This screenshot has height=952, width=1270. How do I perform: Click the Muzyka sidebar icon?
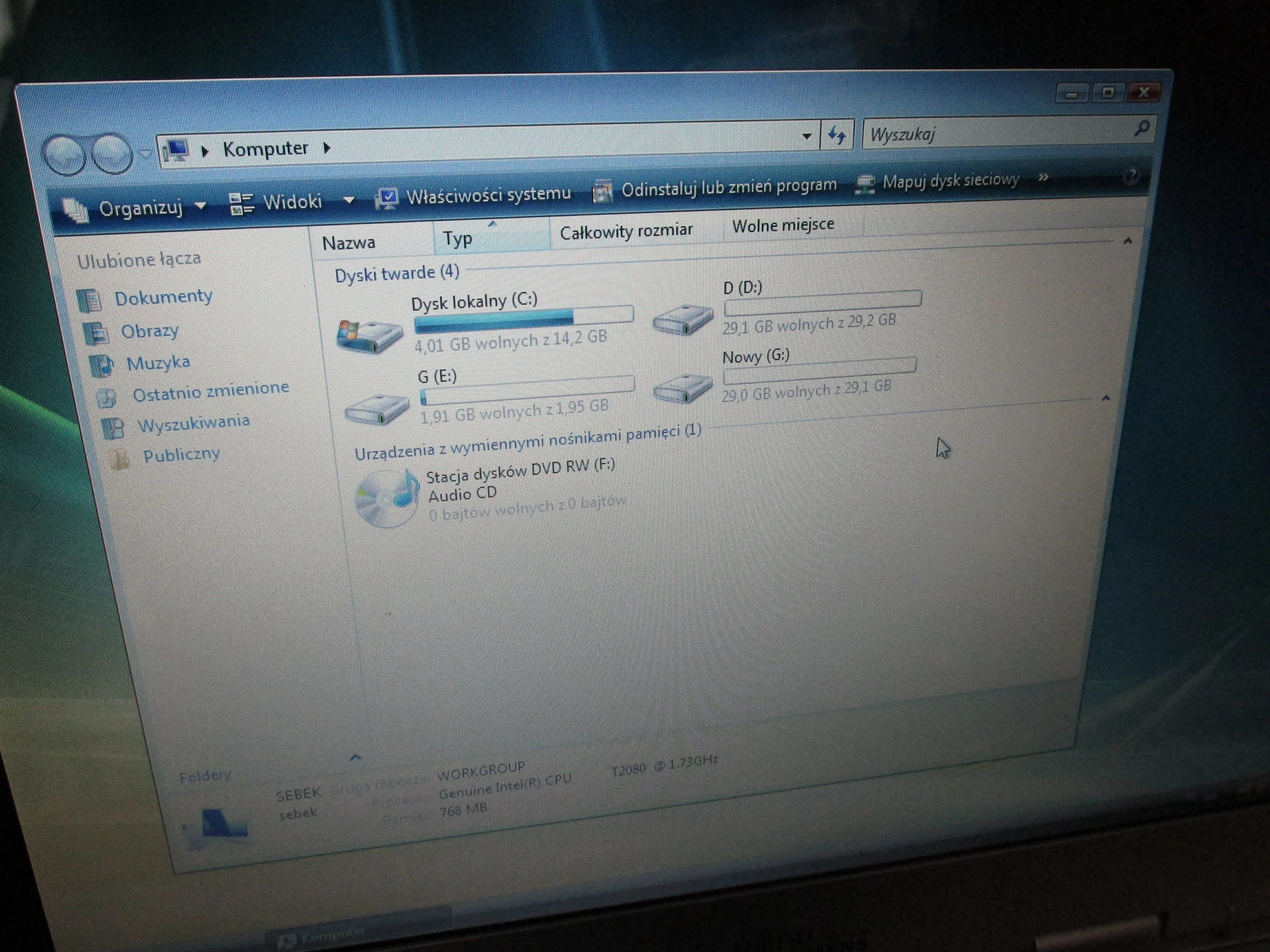point(102,366)
